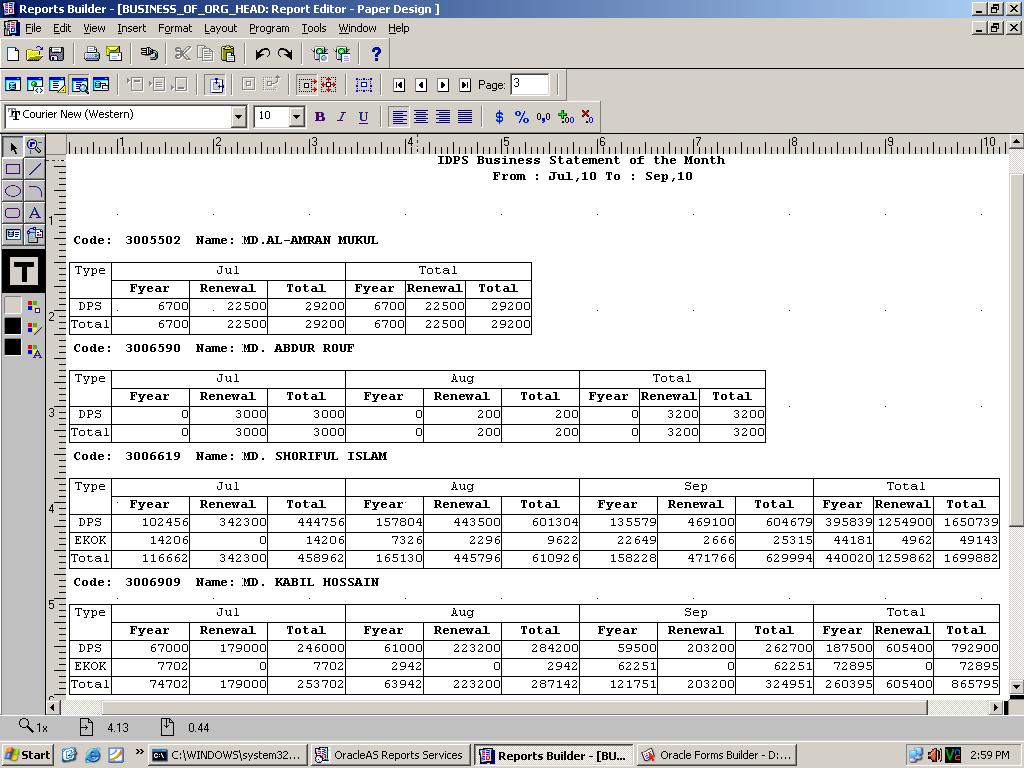Viewport: 1024px width, 768px height.
Task: Open the Program menu
Action: click(268, 28)
